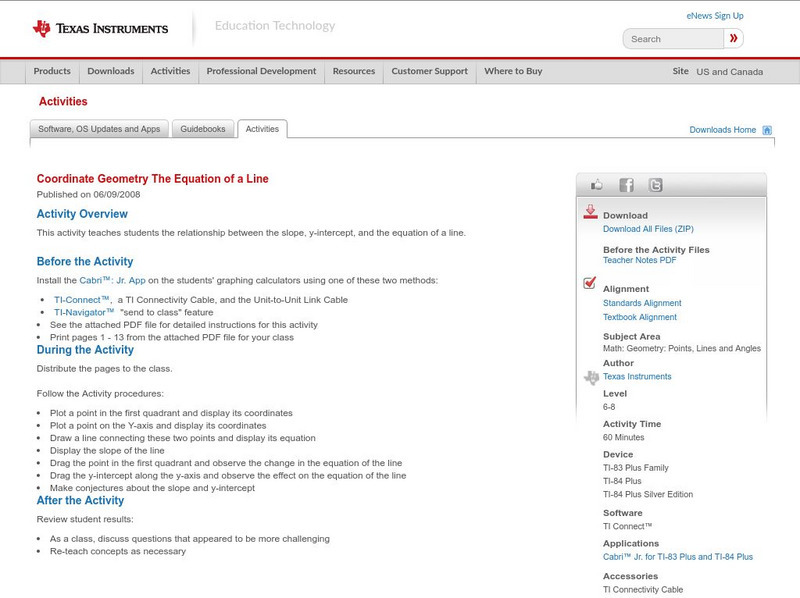
Task: Change the site region US and Canada
Action: click(730, 72)
